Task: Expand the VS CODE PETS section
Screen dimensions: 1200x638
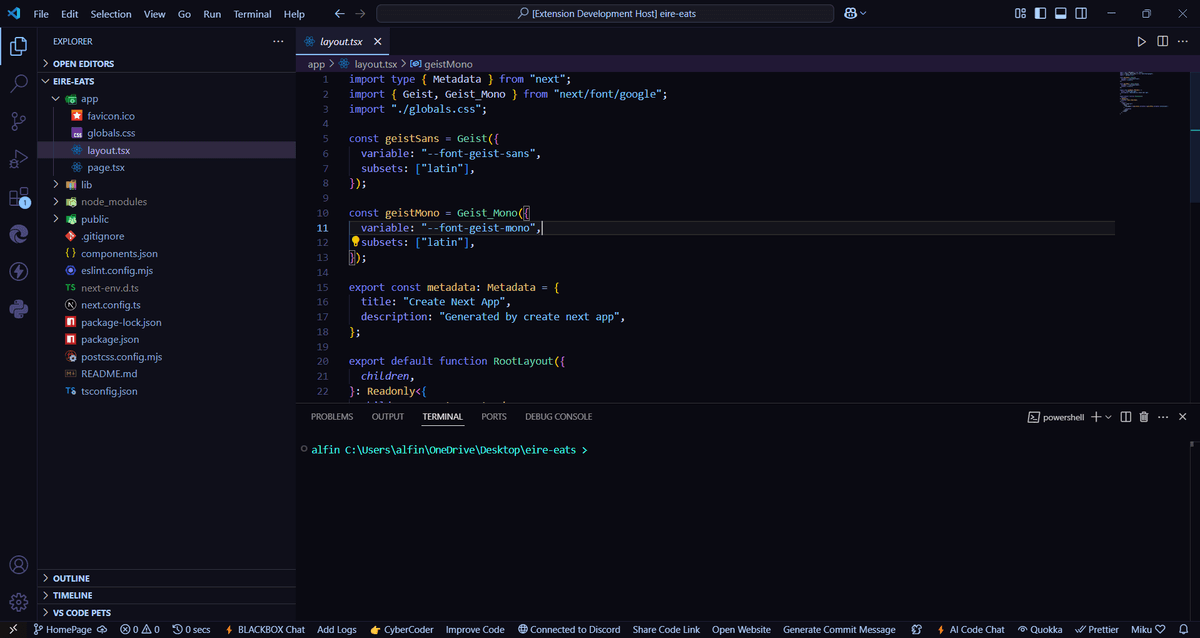Action: coord(166,612)
